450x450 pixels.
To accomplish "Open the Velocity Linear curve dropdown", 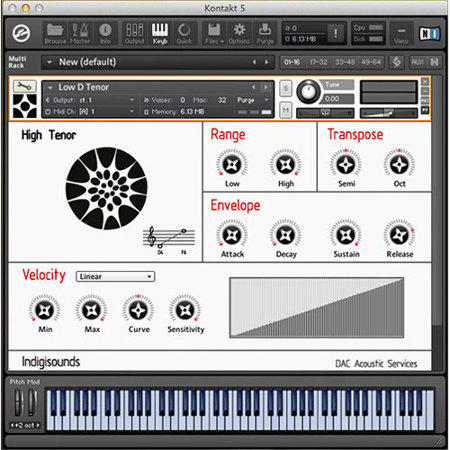I will click(115, 276).
